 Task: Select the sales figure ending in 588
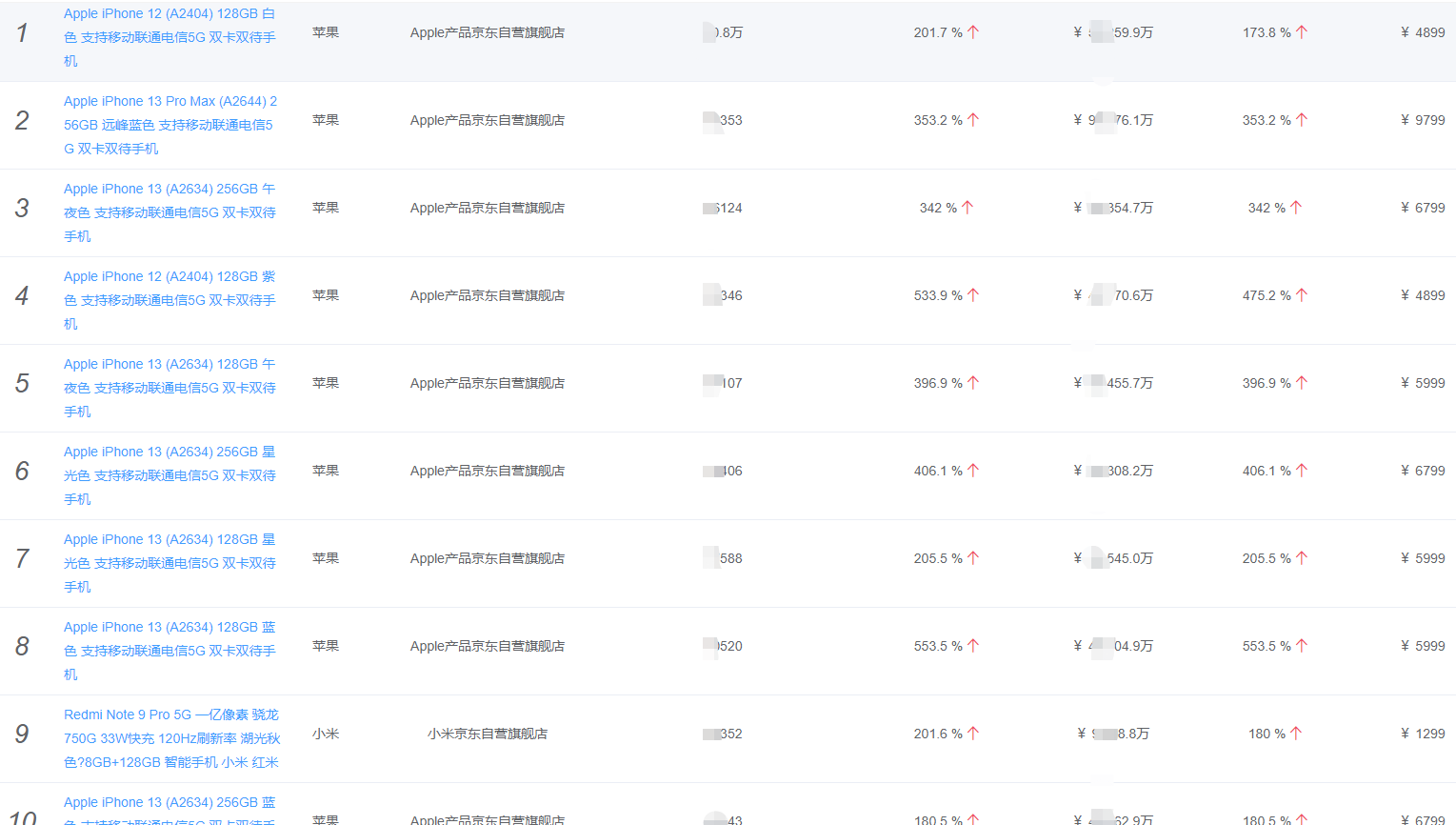[723, 558]
